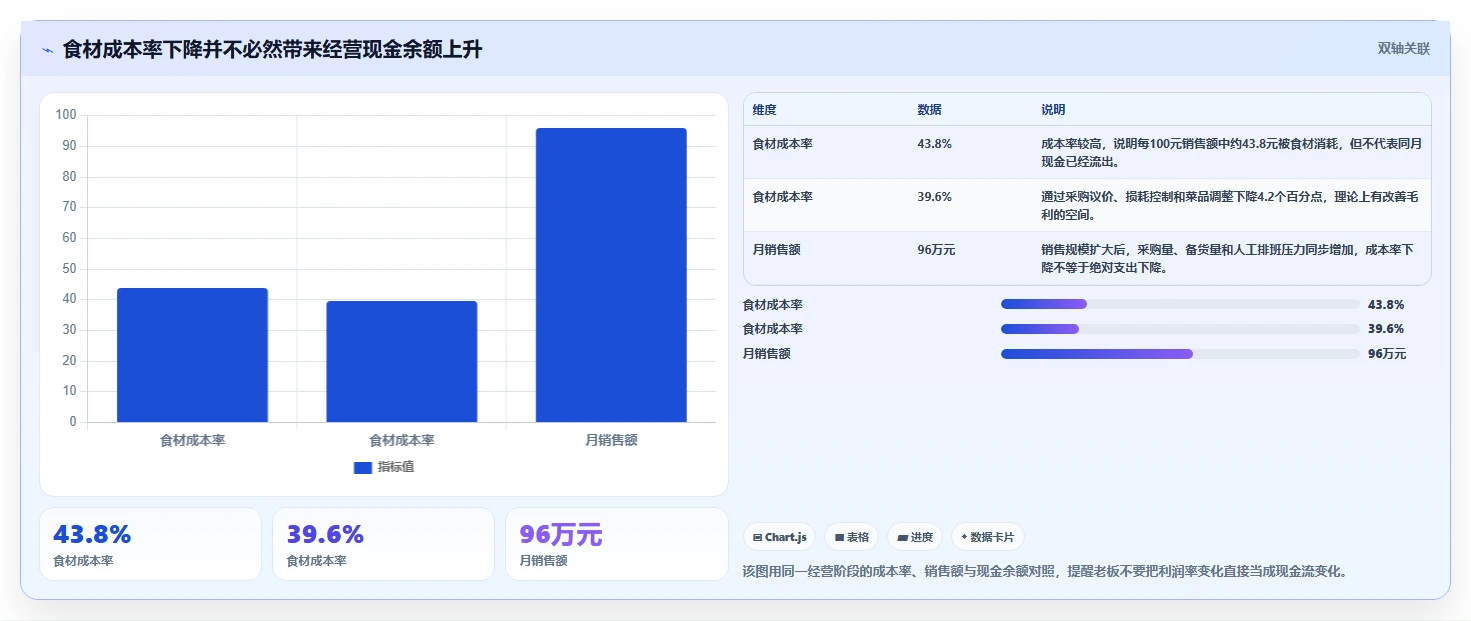The image size is (1471, 621).
Task: Click the description starting 销售规模扩大后
Action: (1227, 258)
